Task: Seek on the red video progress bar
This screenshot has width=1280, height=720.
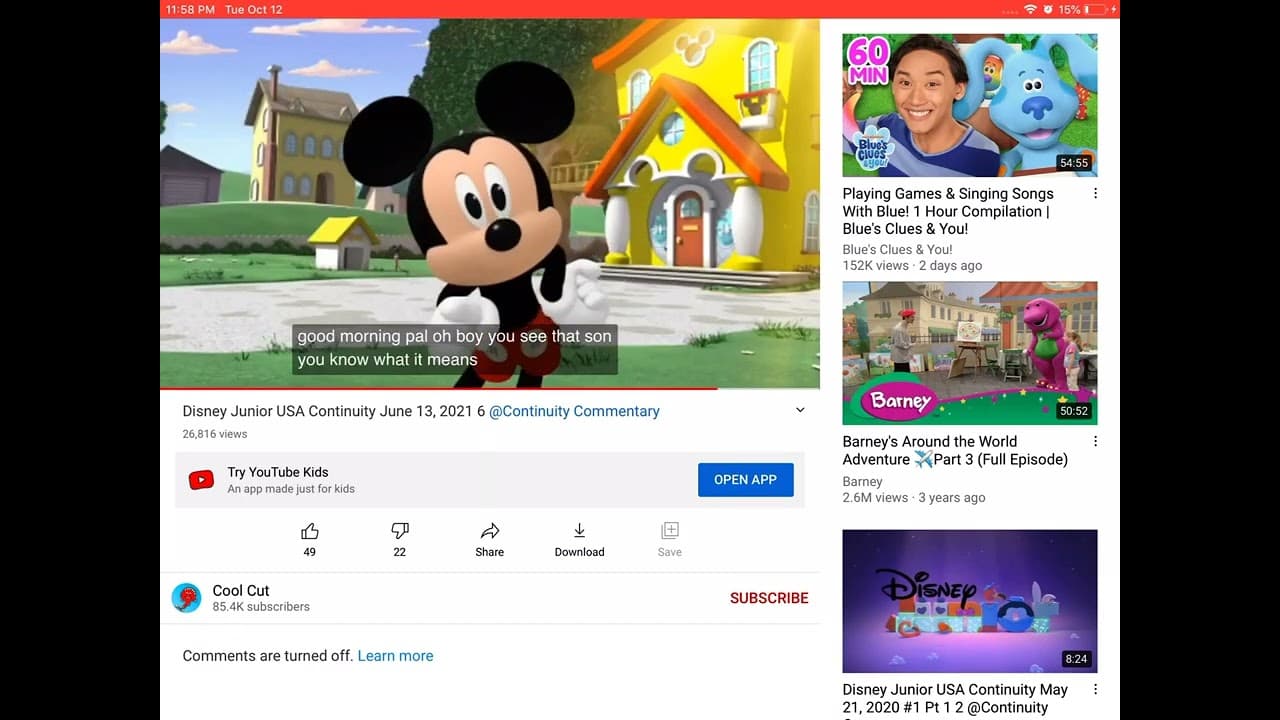Action: coord(490,388)
